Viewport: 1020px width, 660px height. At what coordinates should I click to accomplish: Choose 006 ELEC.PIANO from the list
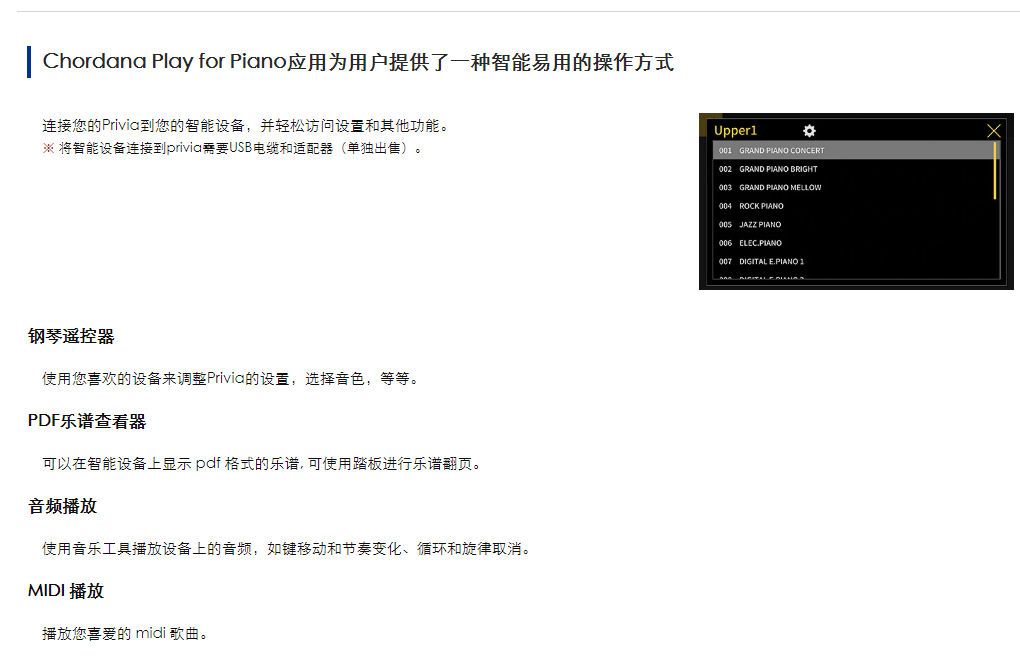click(x=853, y=243)
